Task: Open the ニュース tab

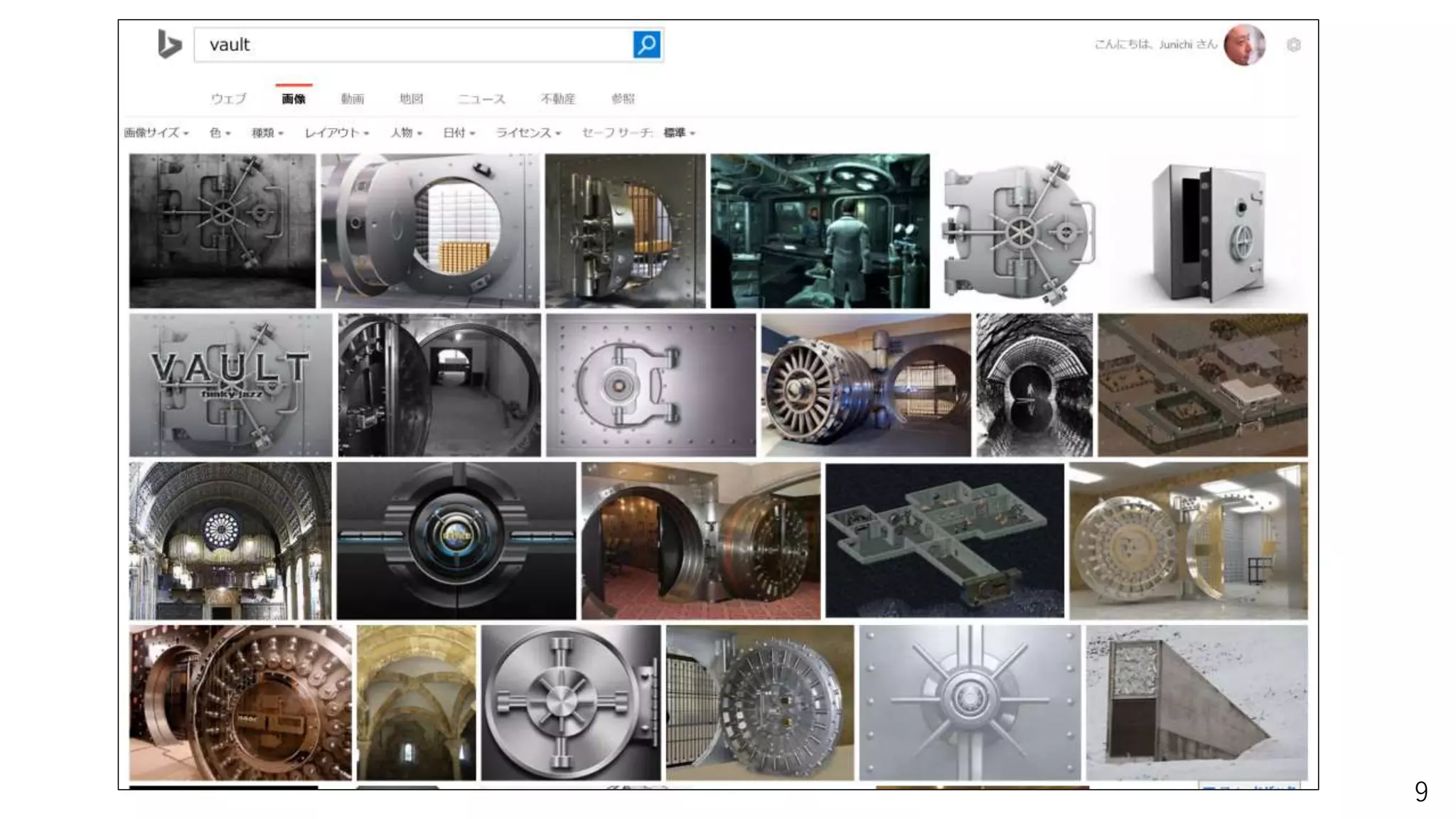Action: pos(481,99)
